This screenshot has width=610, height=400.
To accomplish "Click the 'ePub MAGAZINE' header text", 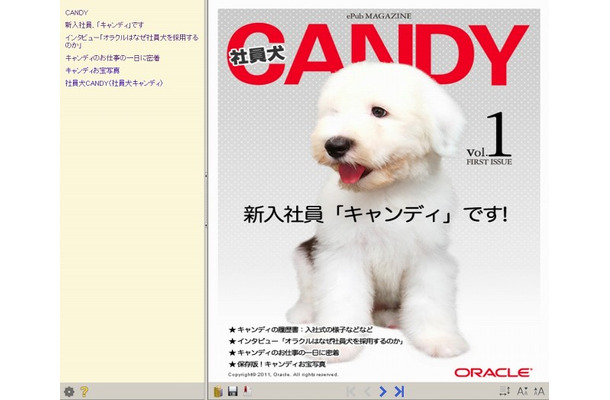I will [379, 16].
